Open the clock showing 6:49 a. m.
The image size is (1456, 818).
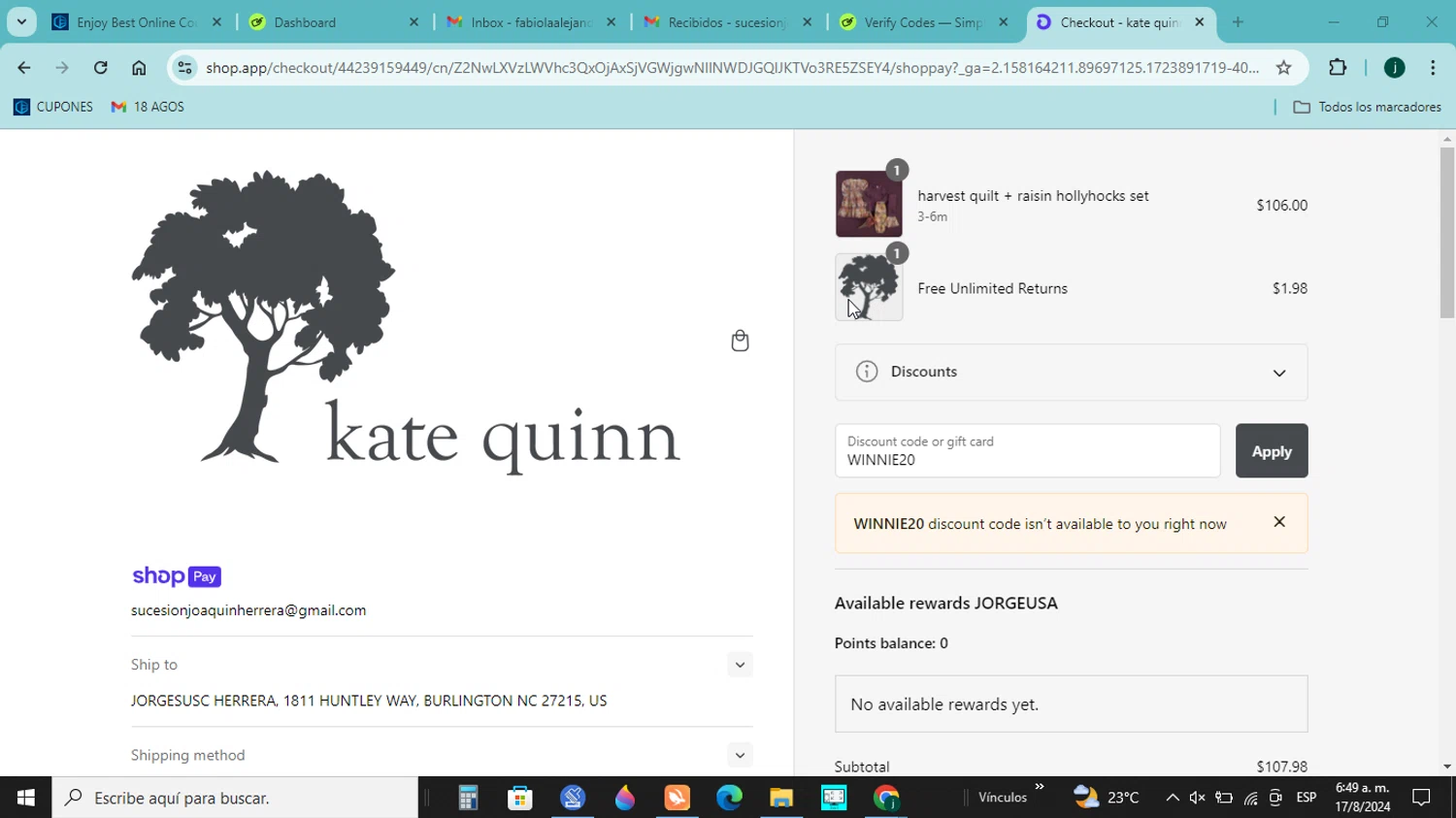[x=1363, y=798]
